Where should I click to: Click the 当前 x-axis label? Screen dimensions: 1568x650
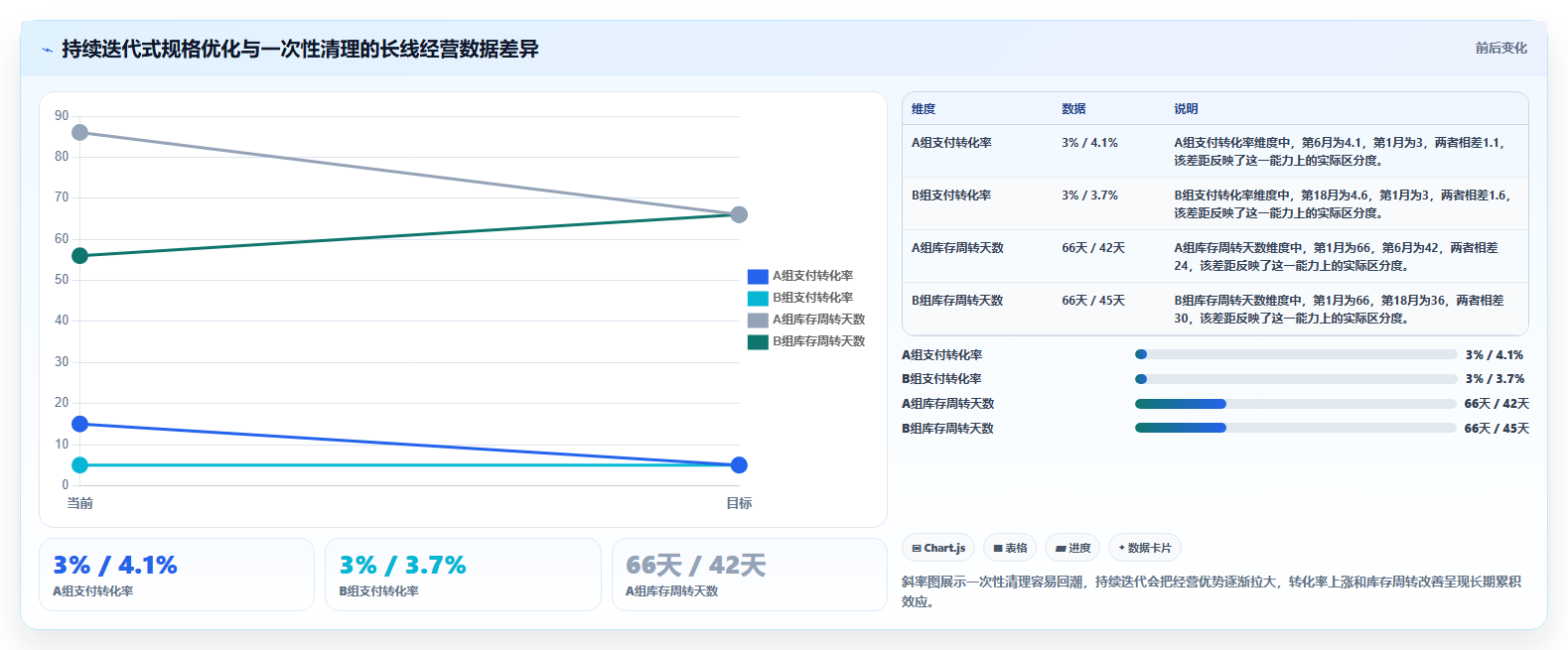pos(79,503)
